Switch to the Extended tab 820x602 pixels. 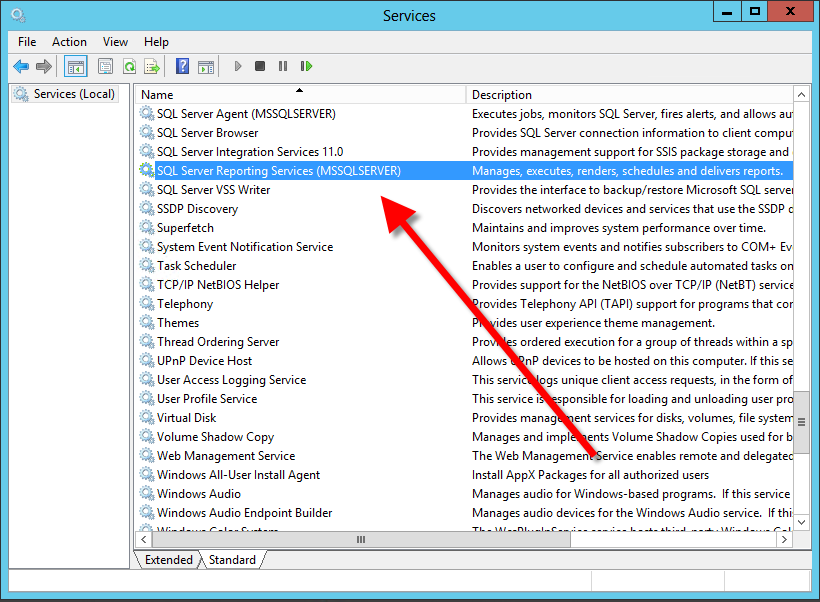[168, 560]
